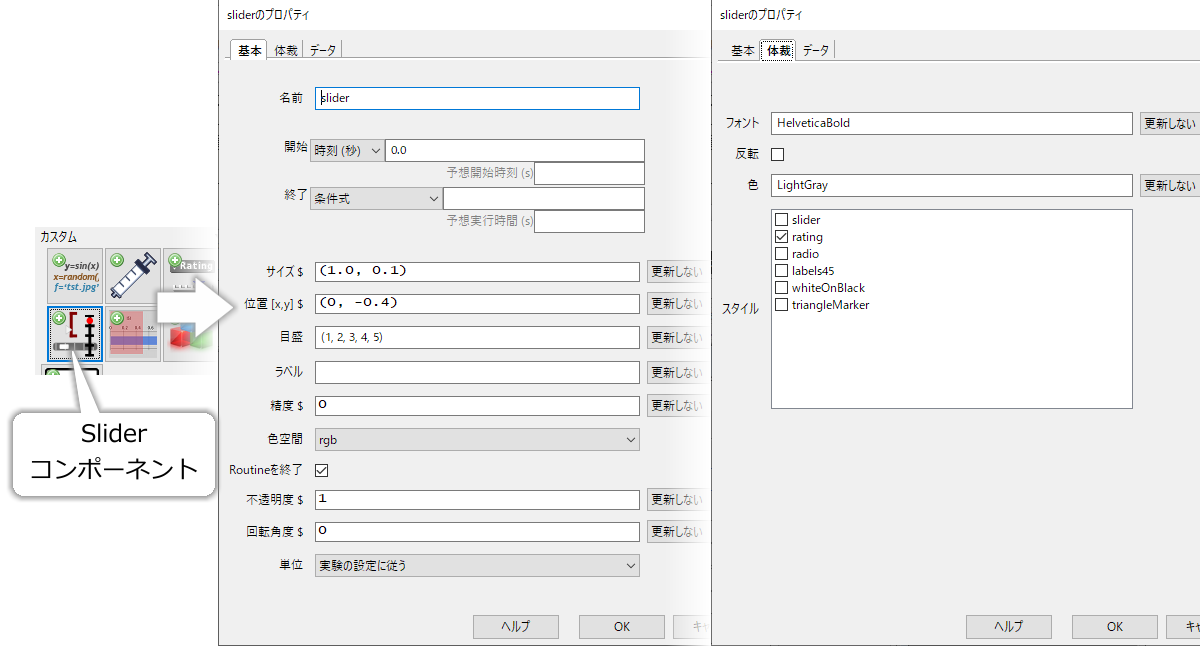
Task: Add the Variable component from the custom panel
Action: [x=74, y=276]
